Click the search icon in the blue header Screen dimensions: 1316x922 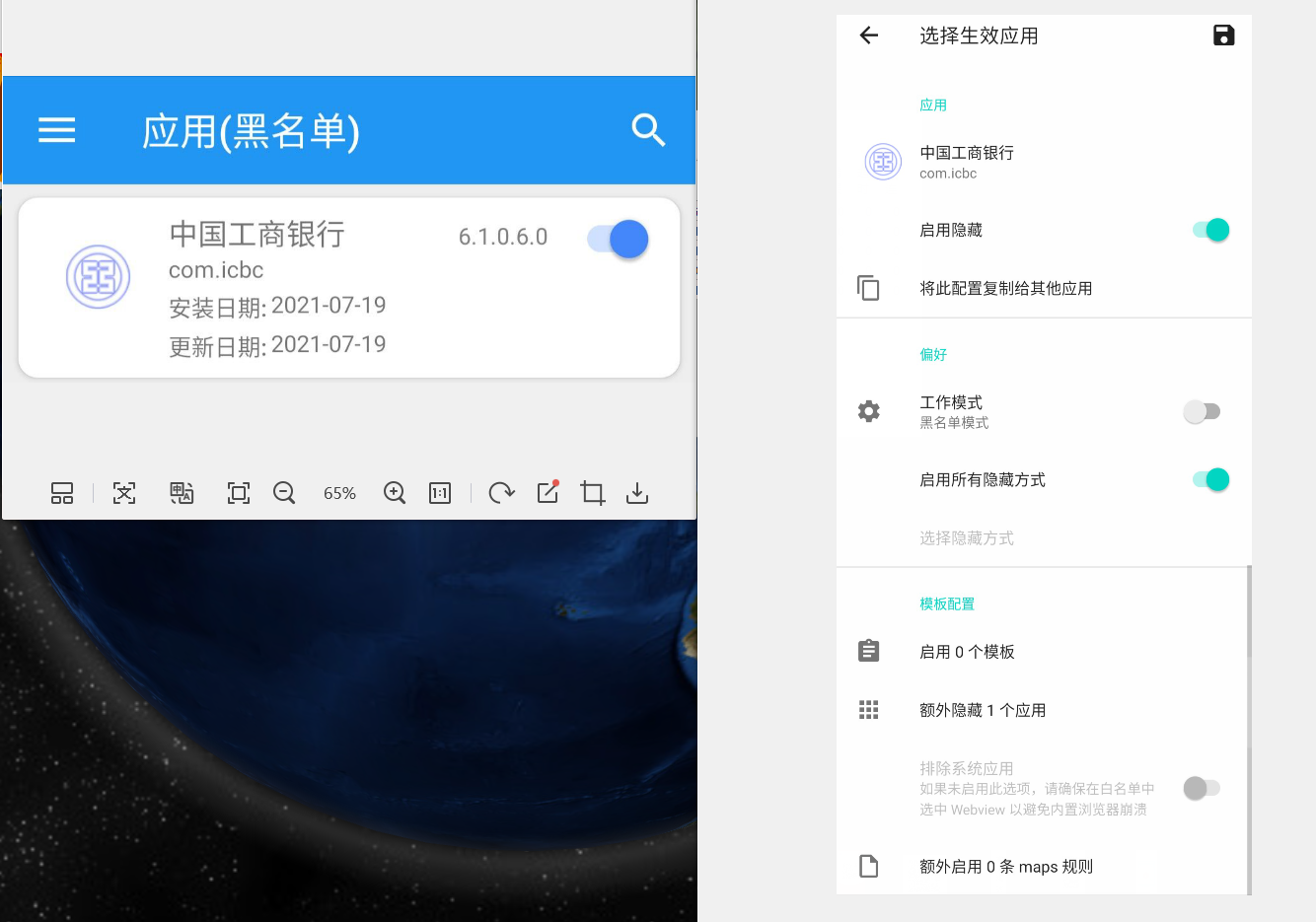pyautogui.click(x=648, y=130)
